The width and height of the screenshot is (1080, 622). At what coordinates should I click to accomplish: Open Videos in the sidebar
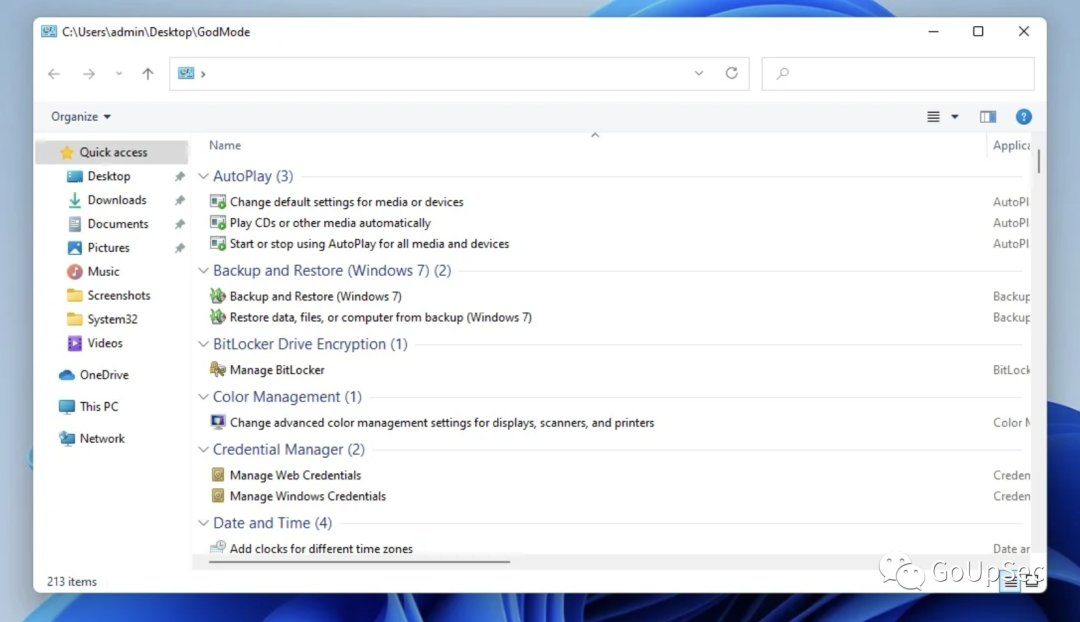105,343
